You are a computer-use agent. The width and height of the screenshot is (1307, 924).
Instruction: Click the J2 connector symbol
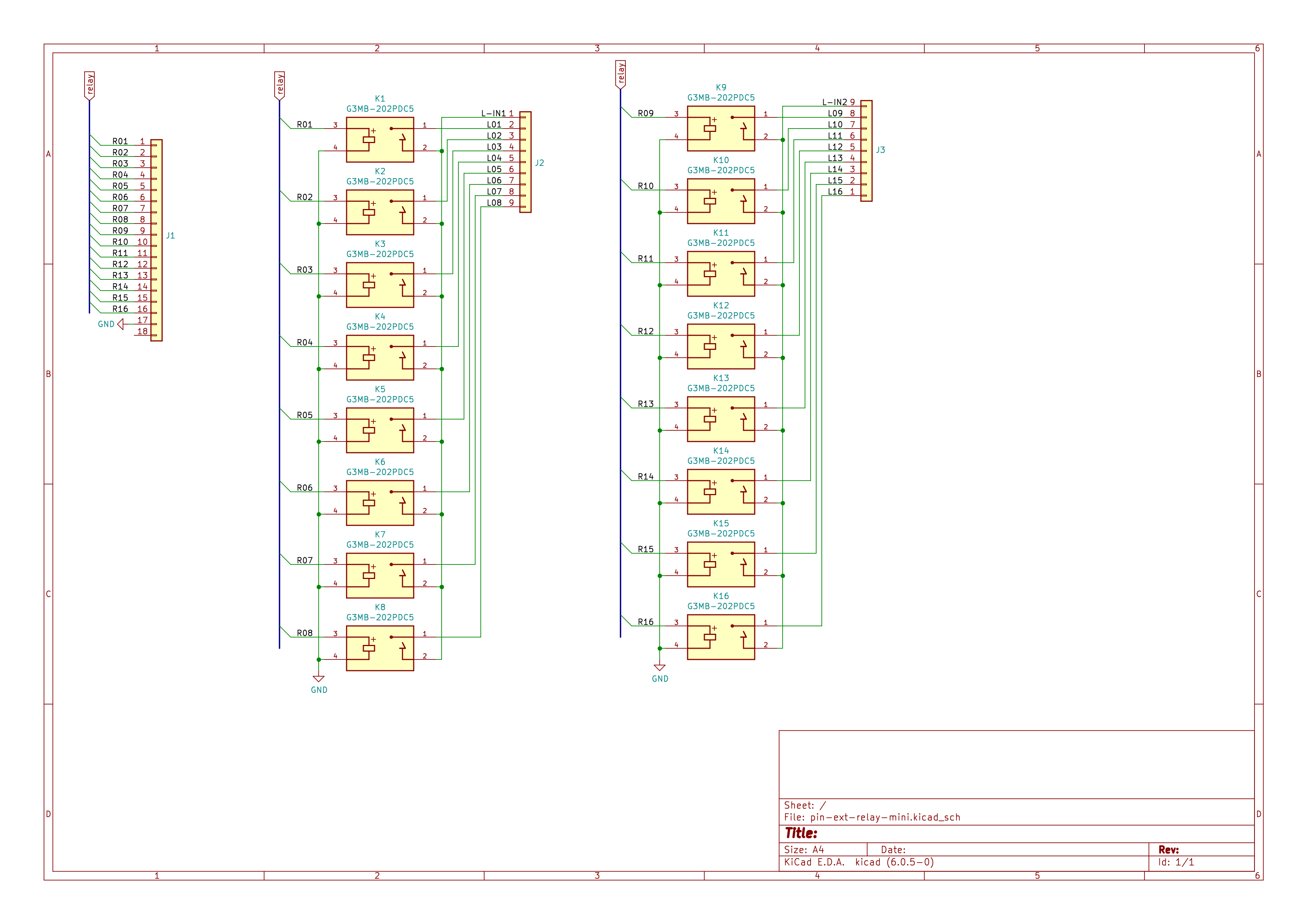tap(525, 162)
